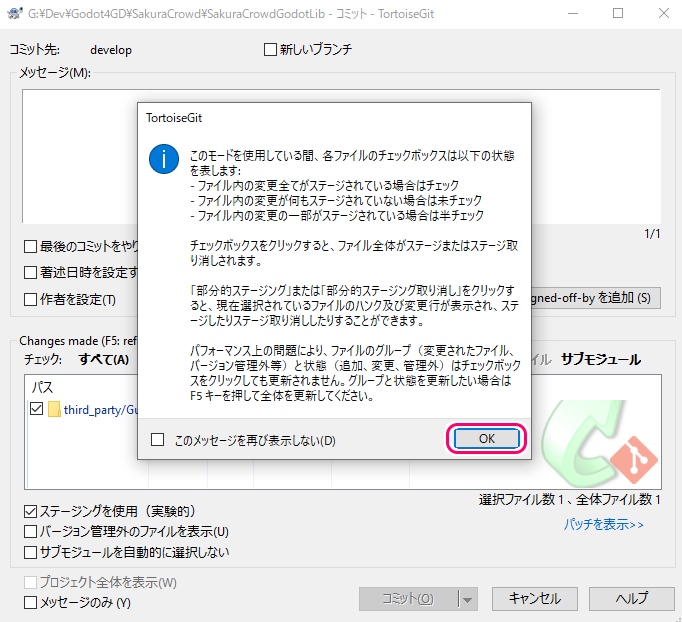Select the サブモジュール check filter

pos(600,359)
